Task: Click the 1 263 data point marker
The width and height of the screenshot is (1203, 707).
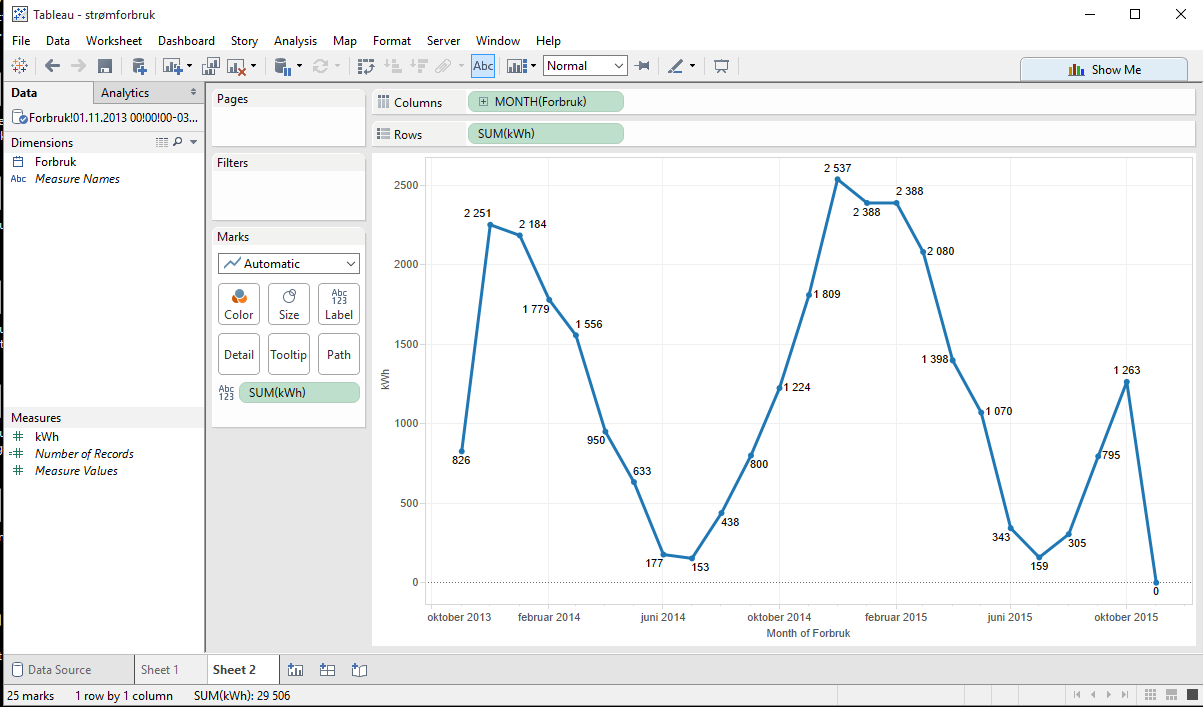Action: coord(1127,381)
